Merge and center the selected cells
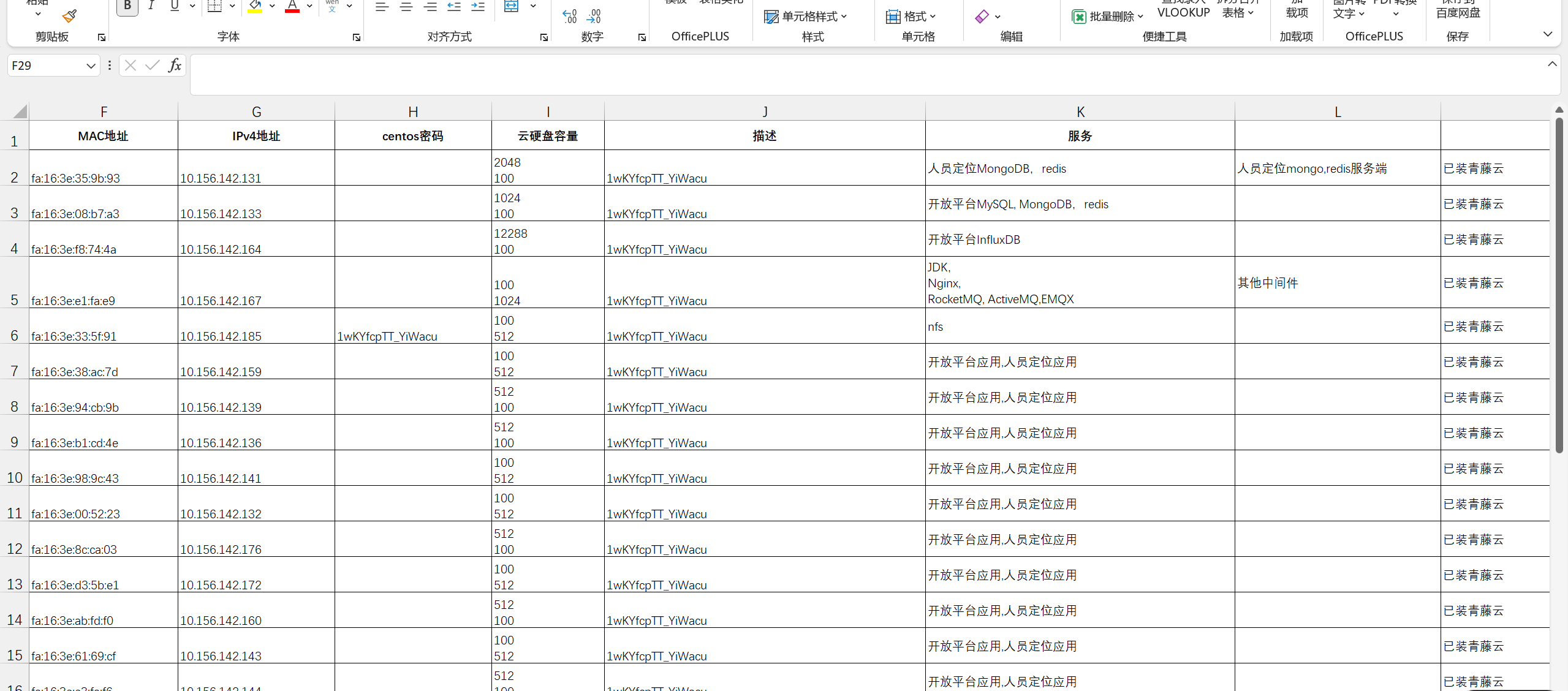 coord(512,6)
